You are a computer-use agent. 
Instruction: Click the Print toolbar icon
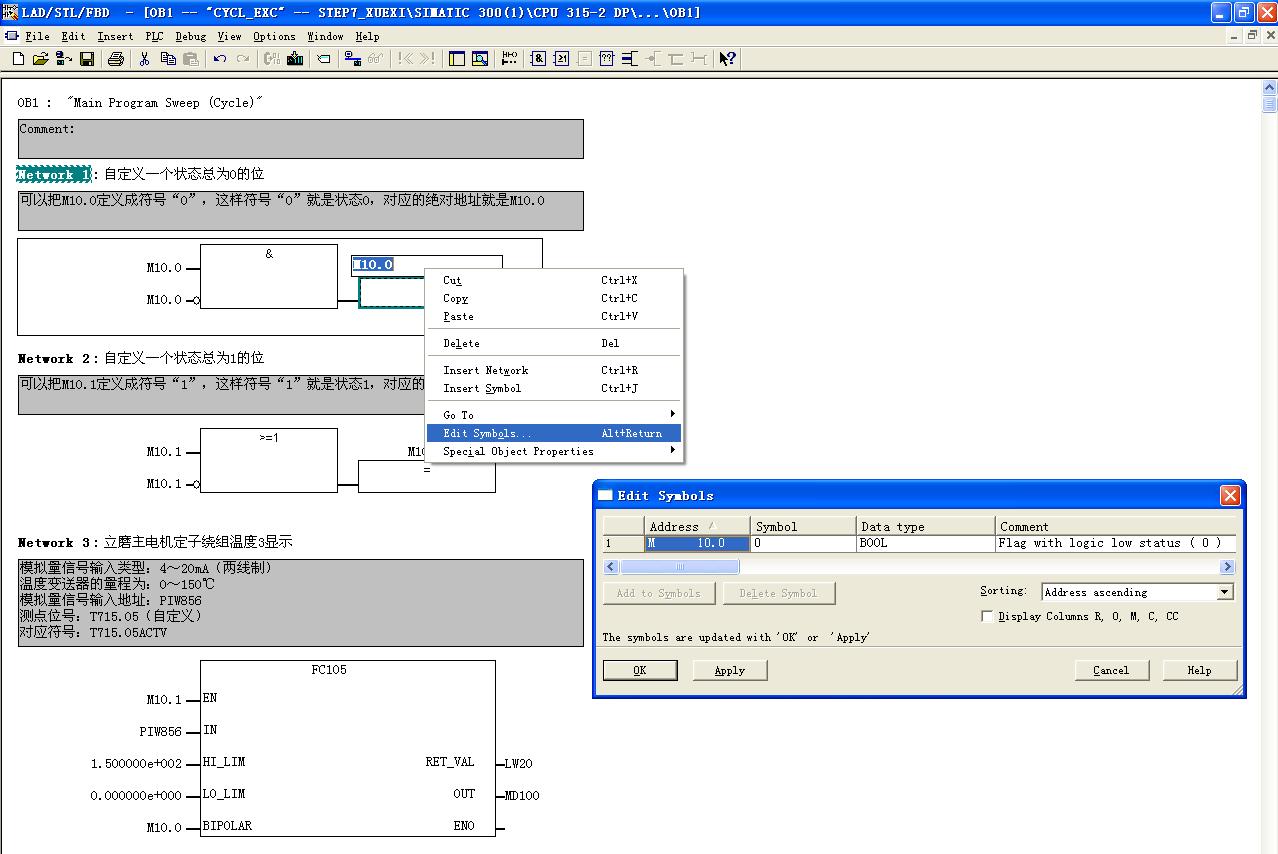click(115, 59)
